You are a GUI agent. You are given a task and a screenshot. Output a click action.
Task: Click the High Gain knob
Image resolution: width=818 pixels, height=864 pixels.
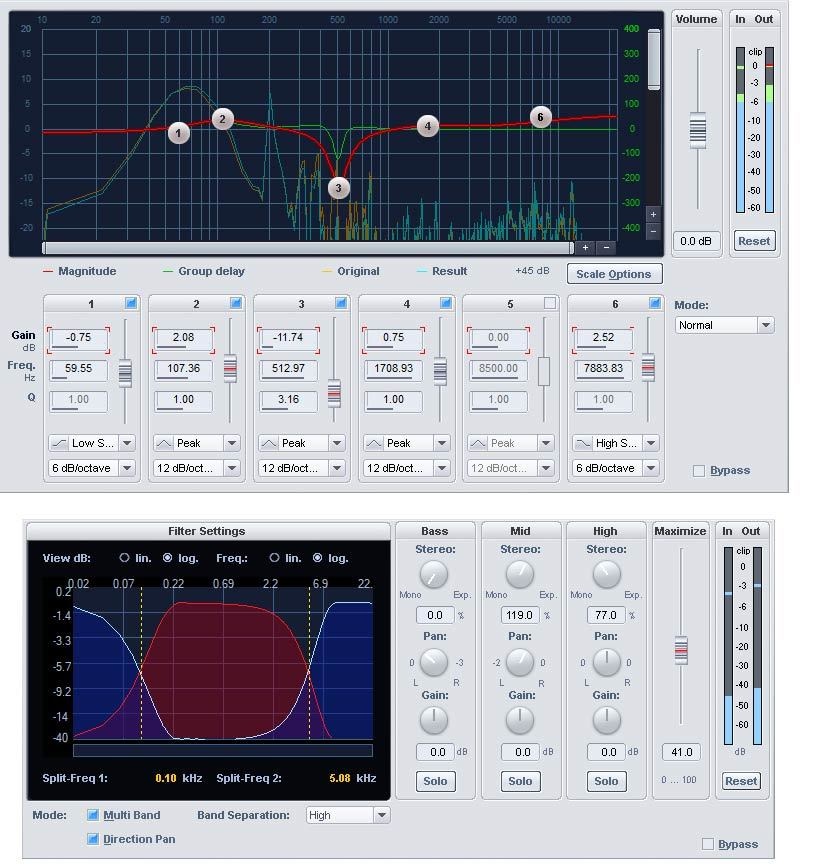coord(606,719)
